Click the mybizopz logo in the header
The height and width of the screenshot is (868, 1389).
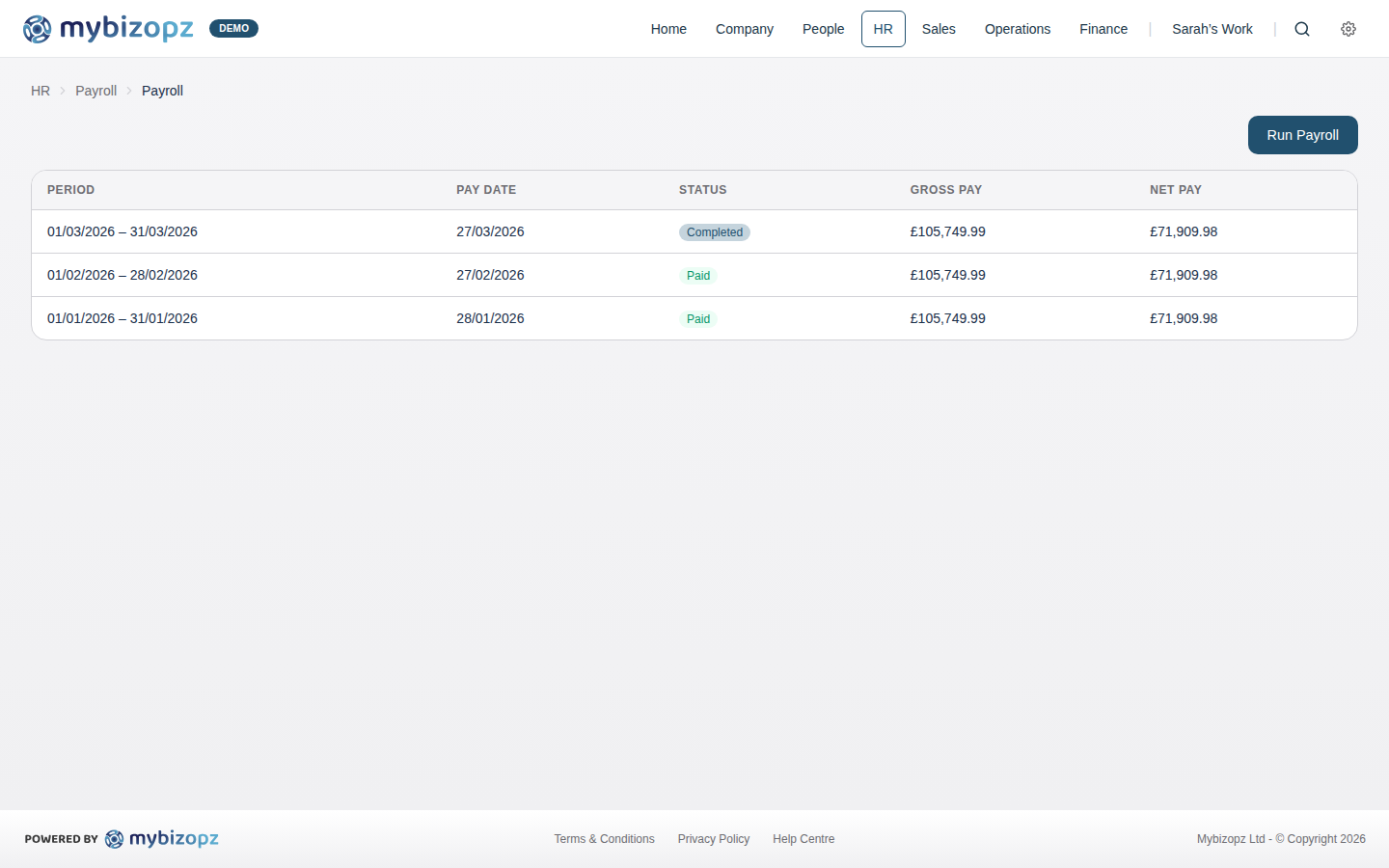tap(108, 29)
